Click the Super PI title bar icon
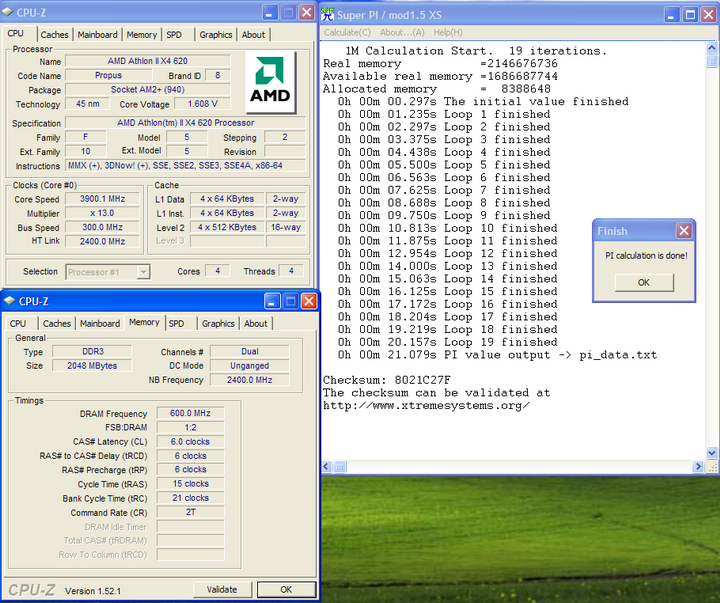The height and width of the screenshot is (603, 720). tap(327, 14)
